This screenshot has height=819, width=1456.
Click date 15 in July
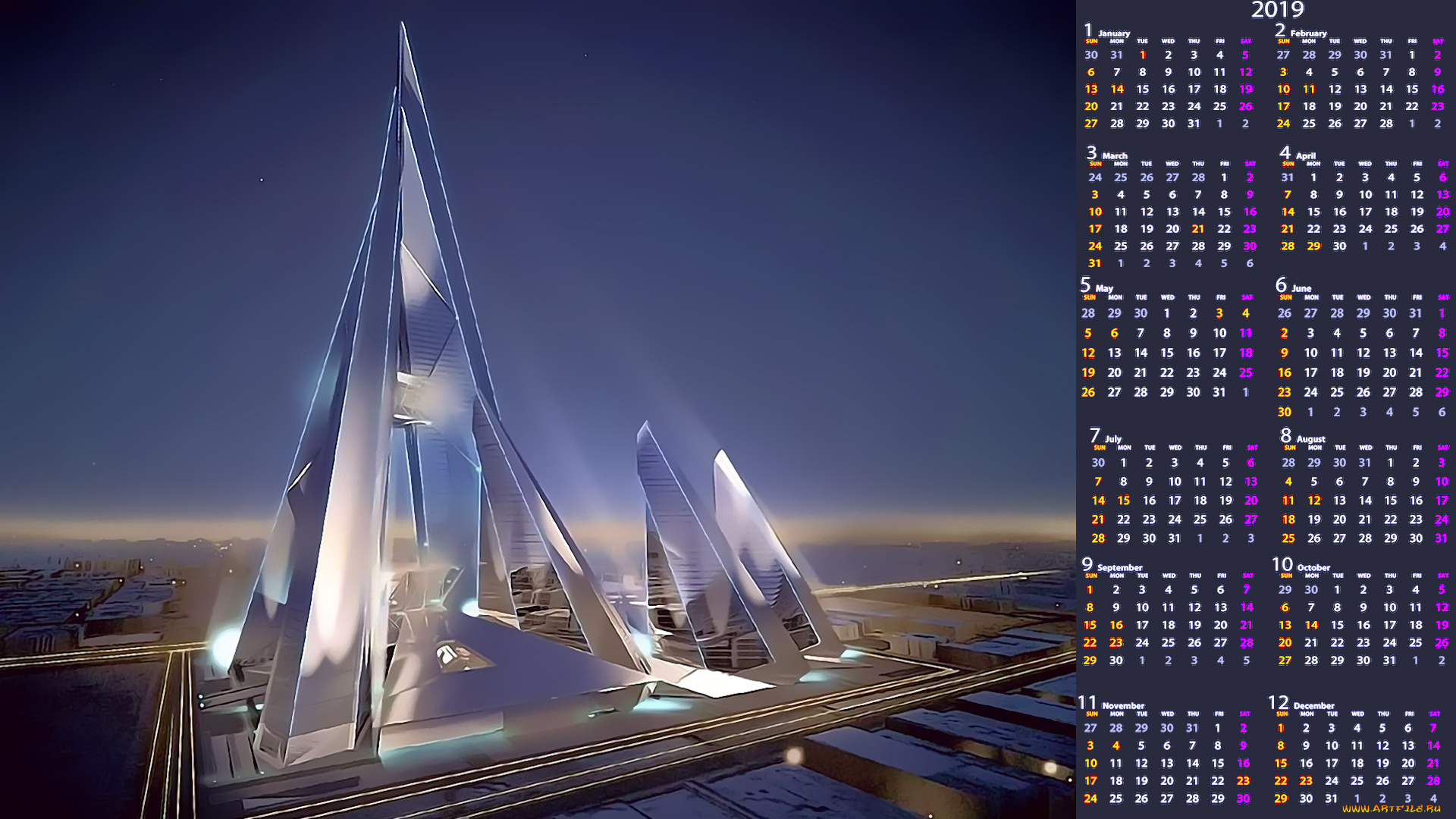click(1123, 500)
